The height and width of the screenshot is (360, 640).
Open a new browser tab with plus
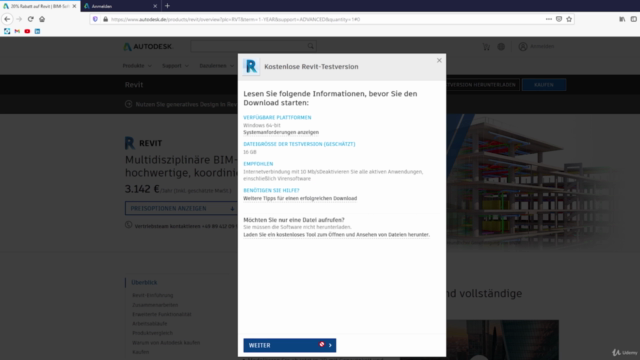tap(167, 6)
